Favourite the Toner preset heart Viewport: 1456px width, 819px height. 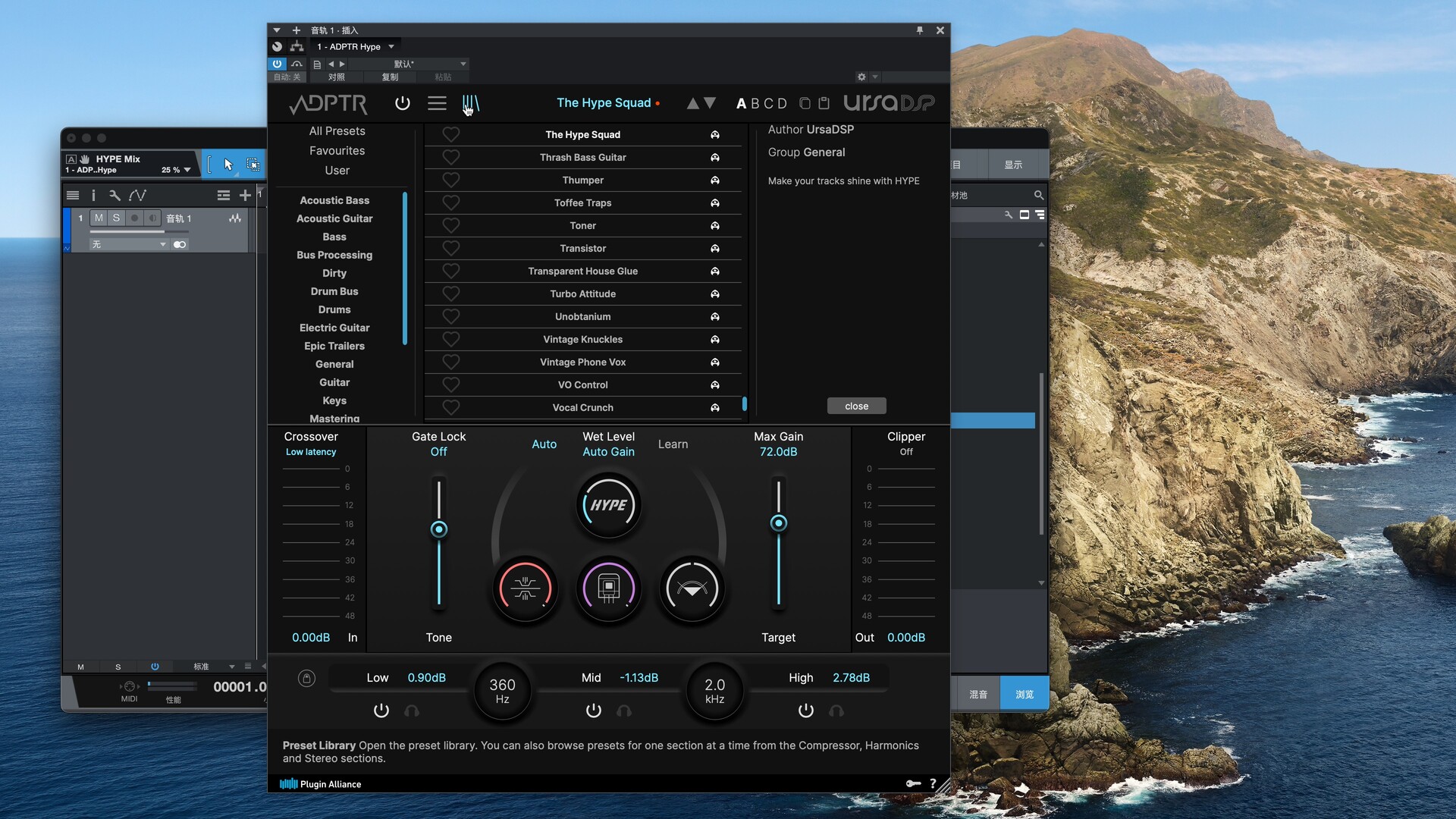451,226
